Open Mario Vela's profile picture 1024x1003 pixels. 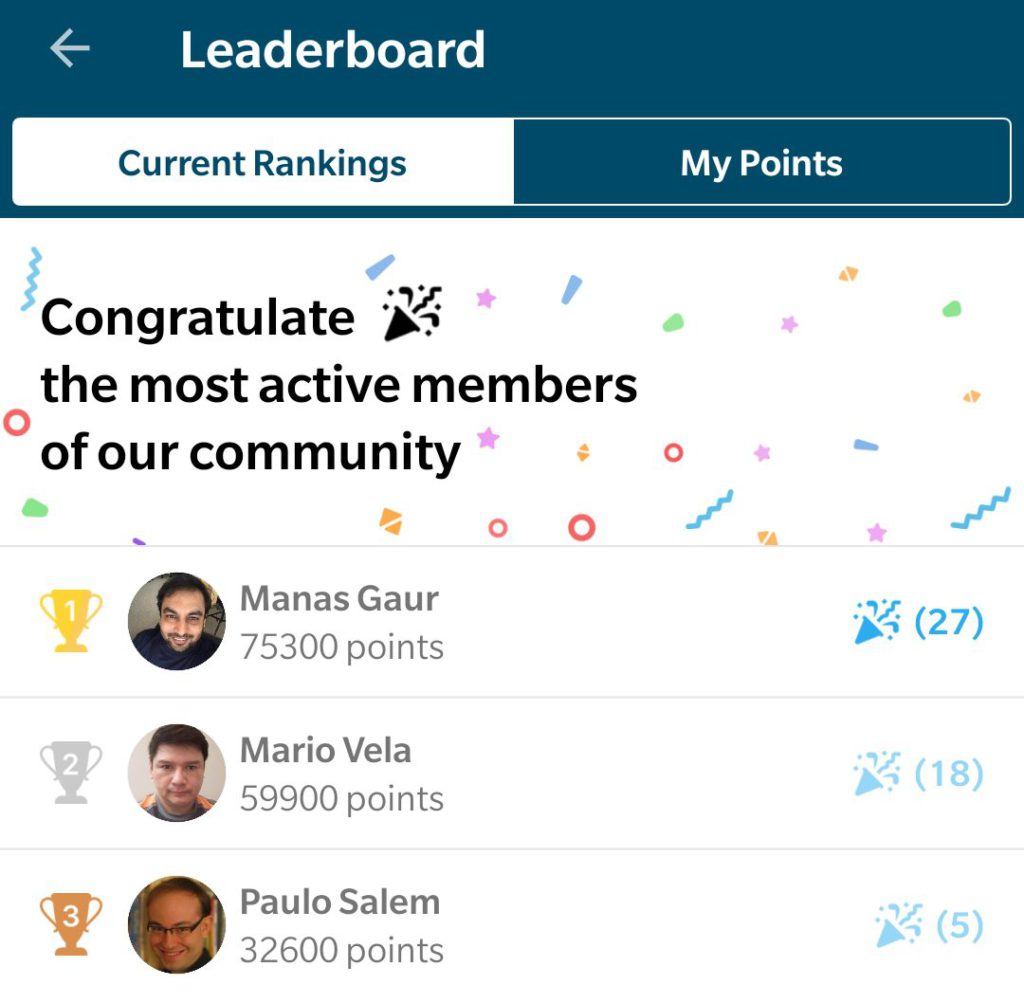(176, 772)
